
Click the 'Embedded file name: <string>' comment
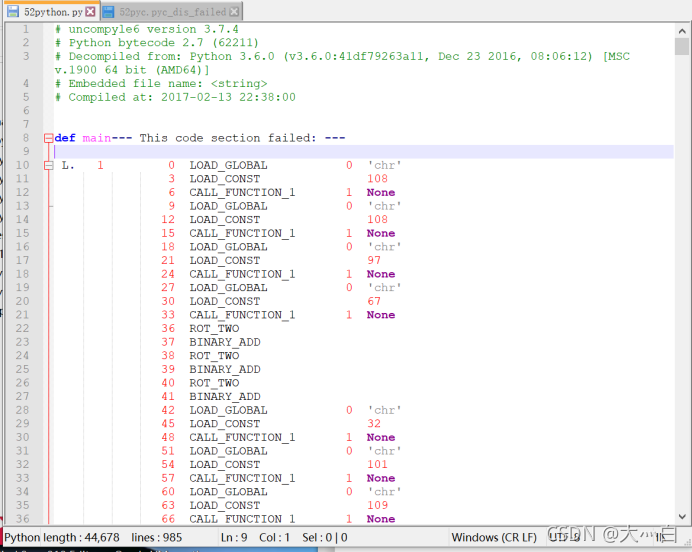pyautogui.click(x=161, y=83)
